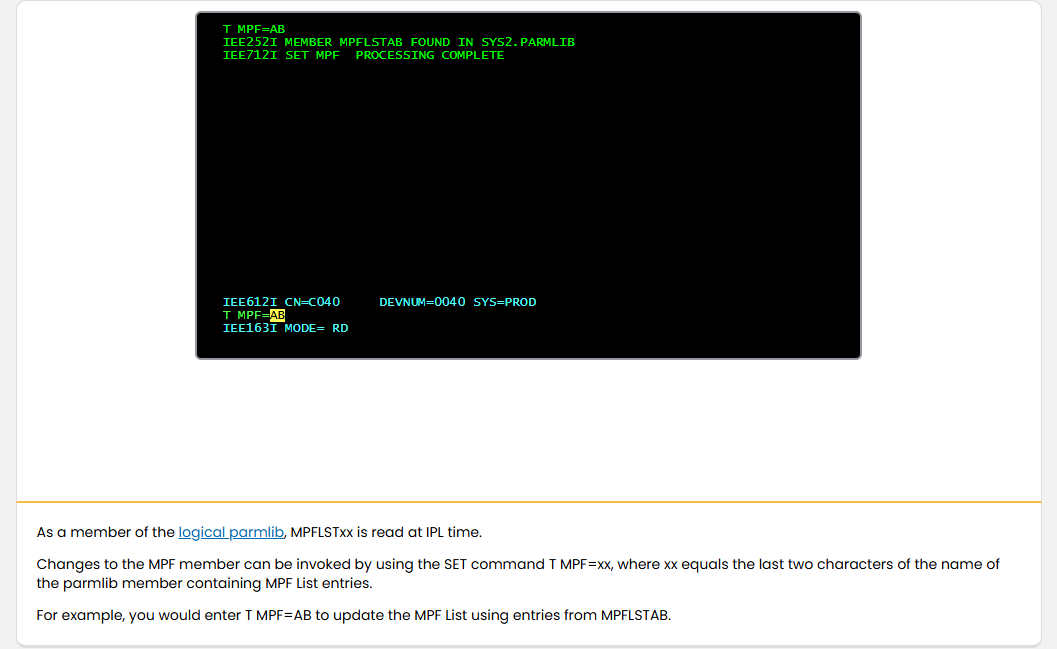
Task: Click the IEE612I CN=C040 status text
Action: coord(281,302)
